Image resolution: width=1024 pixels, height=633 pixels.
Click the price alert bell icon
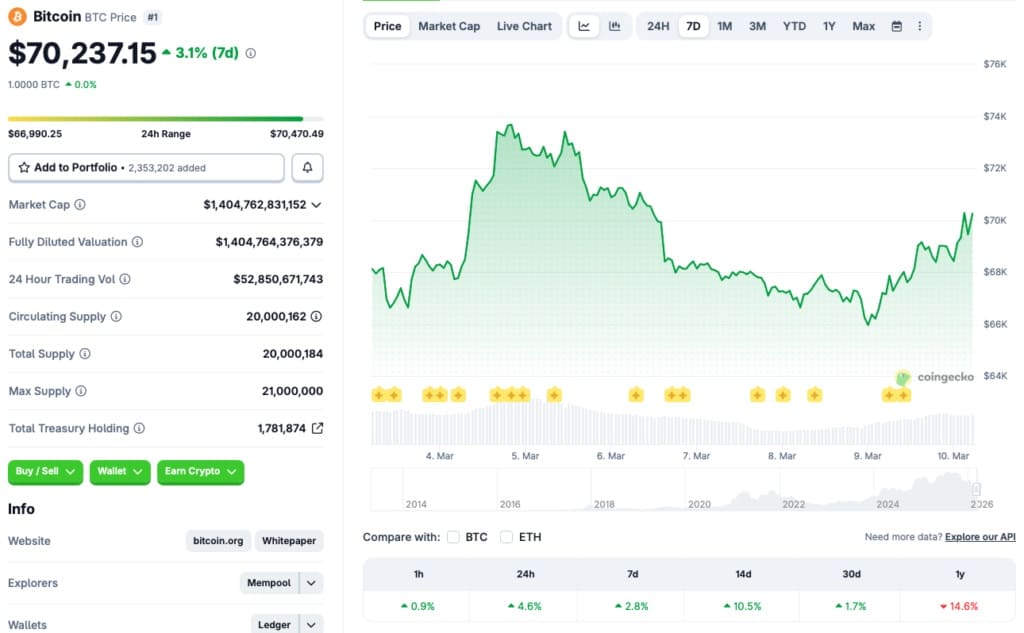coord(307,167)
